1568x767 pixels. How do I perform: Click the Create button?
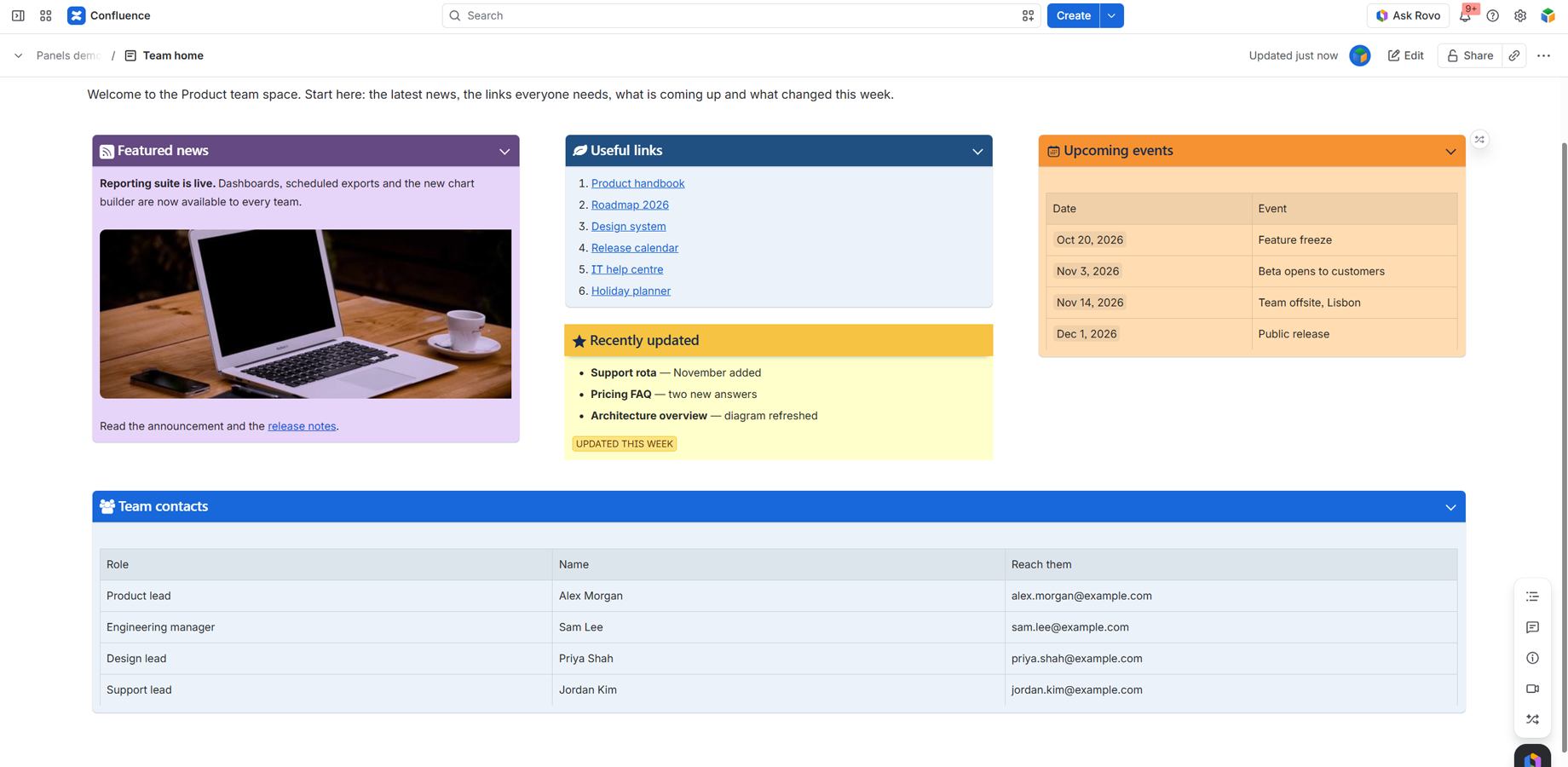point(1073,15)
